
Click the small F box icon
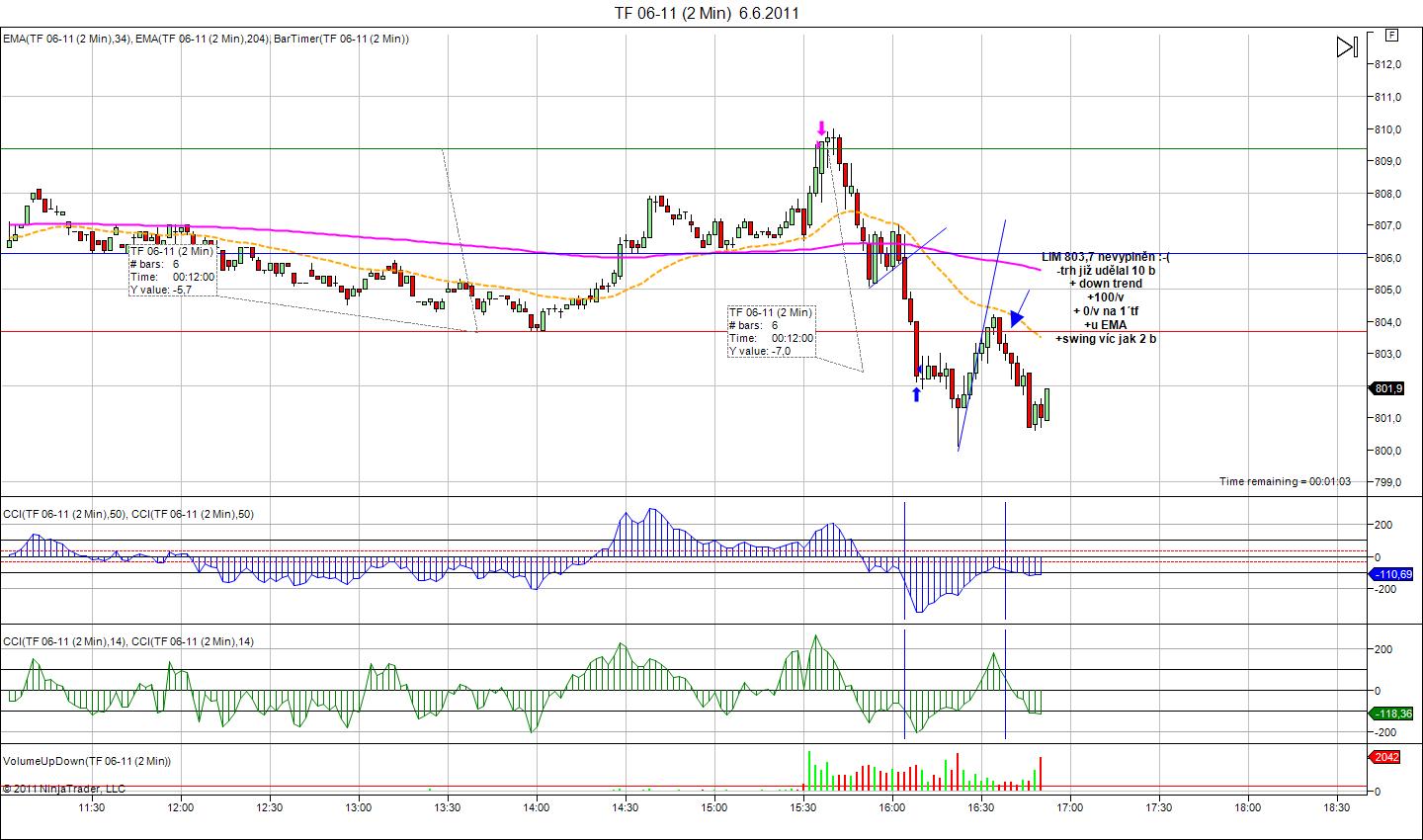[1391, 35]
